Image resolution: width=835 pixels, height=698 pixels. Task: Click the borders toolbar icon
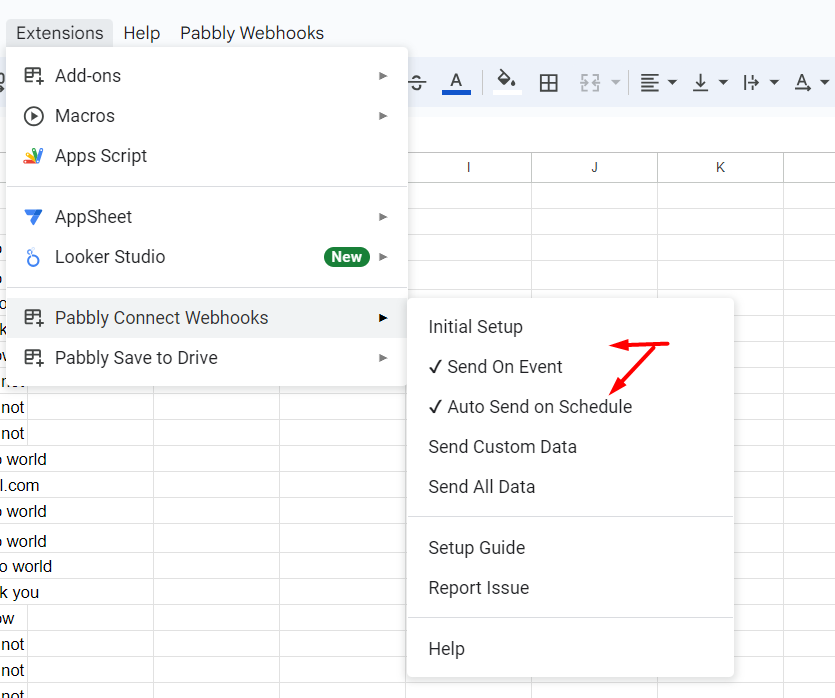click(548, 83)
